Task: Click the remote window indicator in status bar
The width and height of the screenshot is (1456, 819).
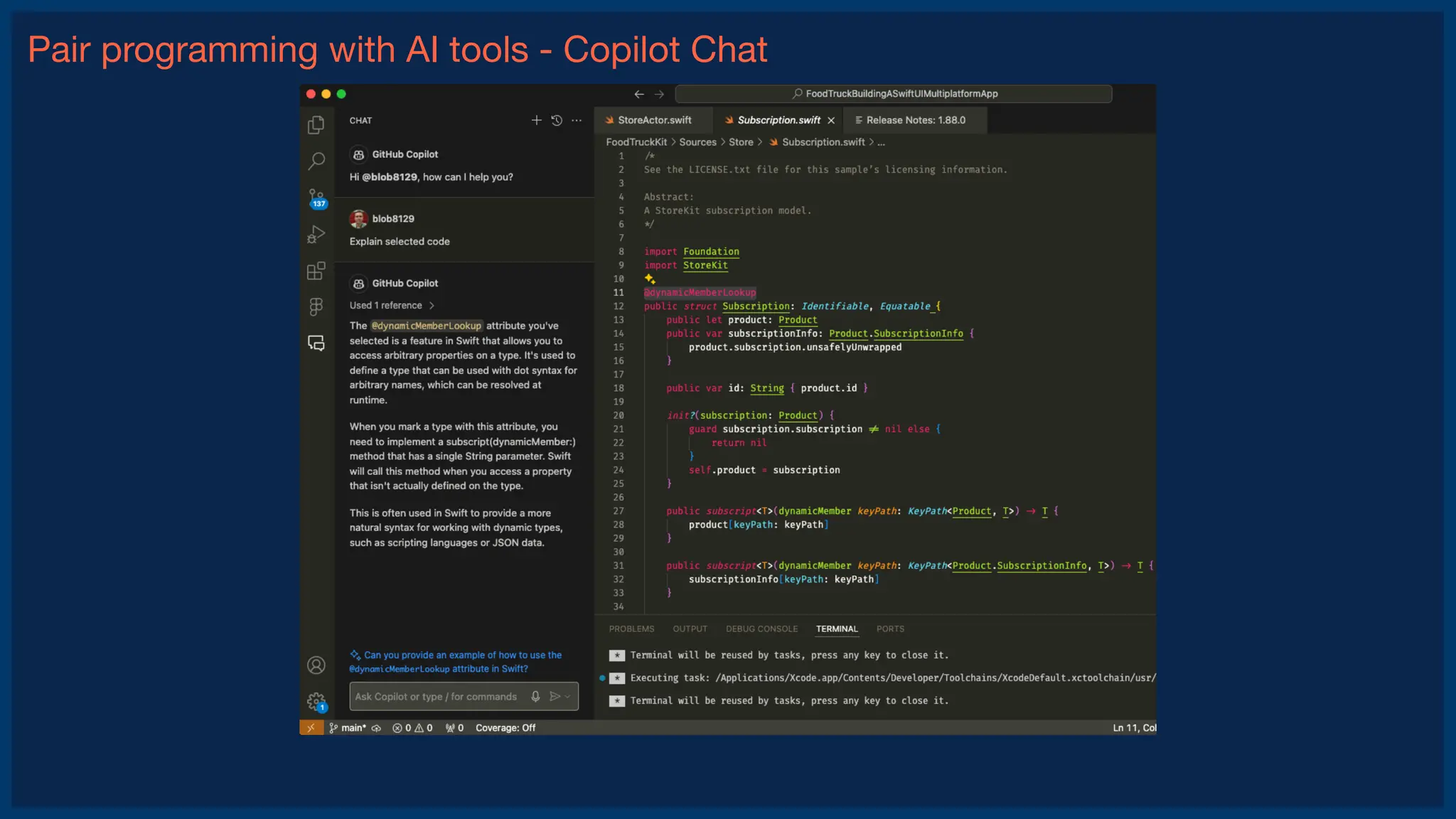Action: click(311, 727)
